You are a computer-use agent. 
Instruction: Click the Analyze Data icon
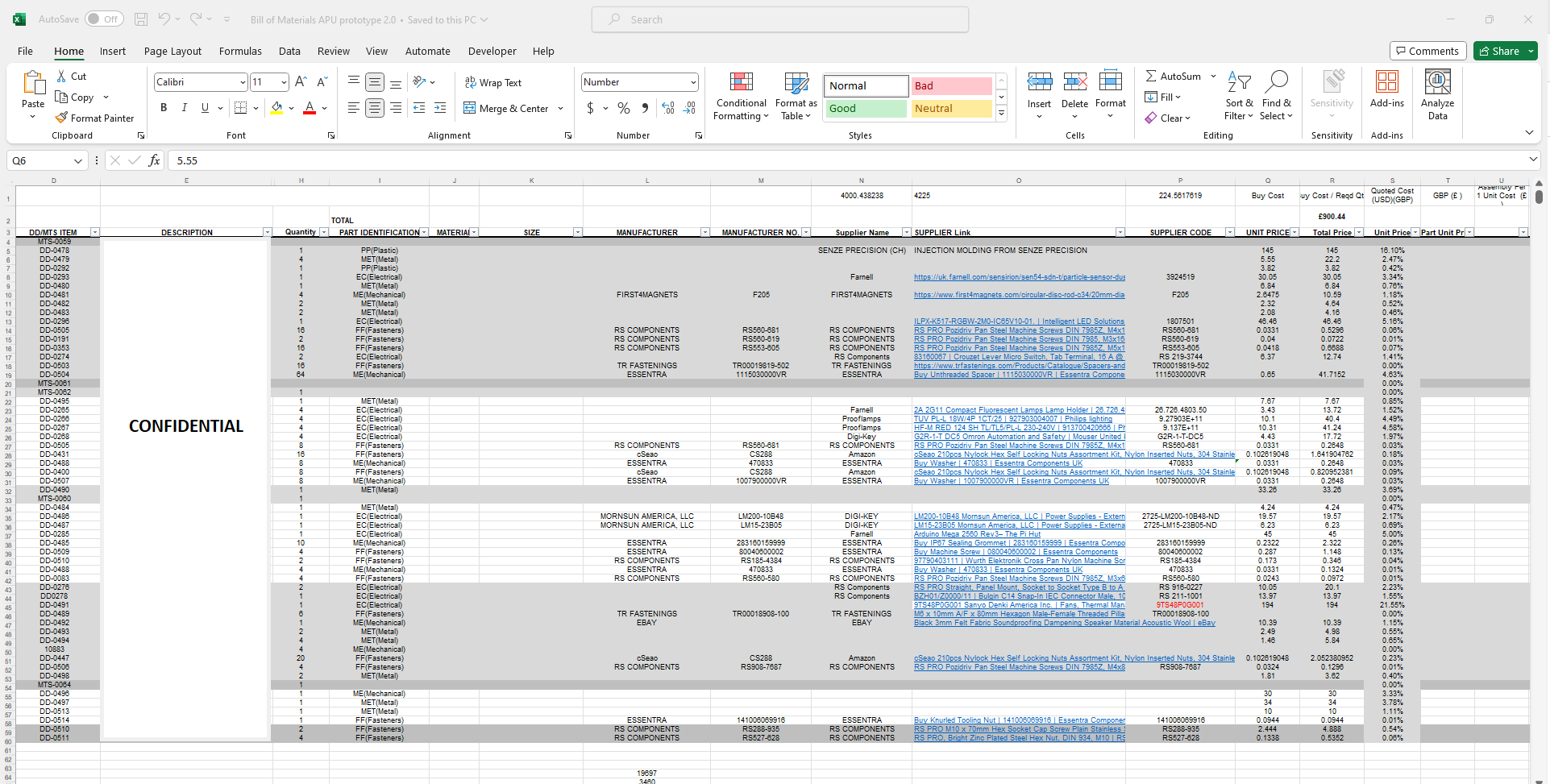click(1438, 82)
